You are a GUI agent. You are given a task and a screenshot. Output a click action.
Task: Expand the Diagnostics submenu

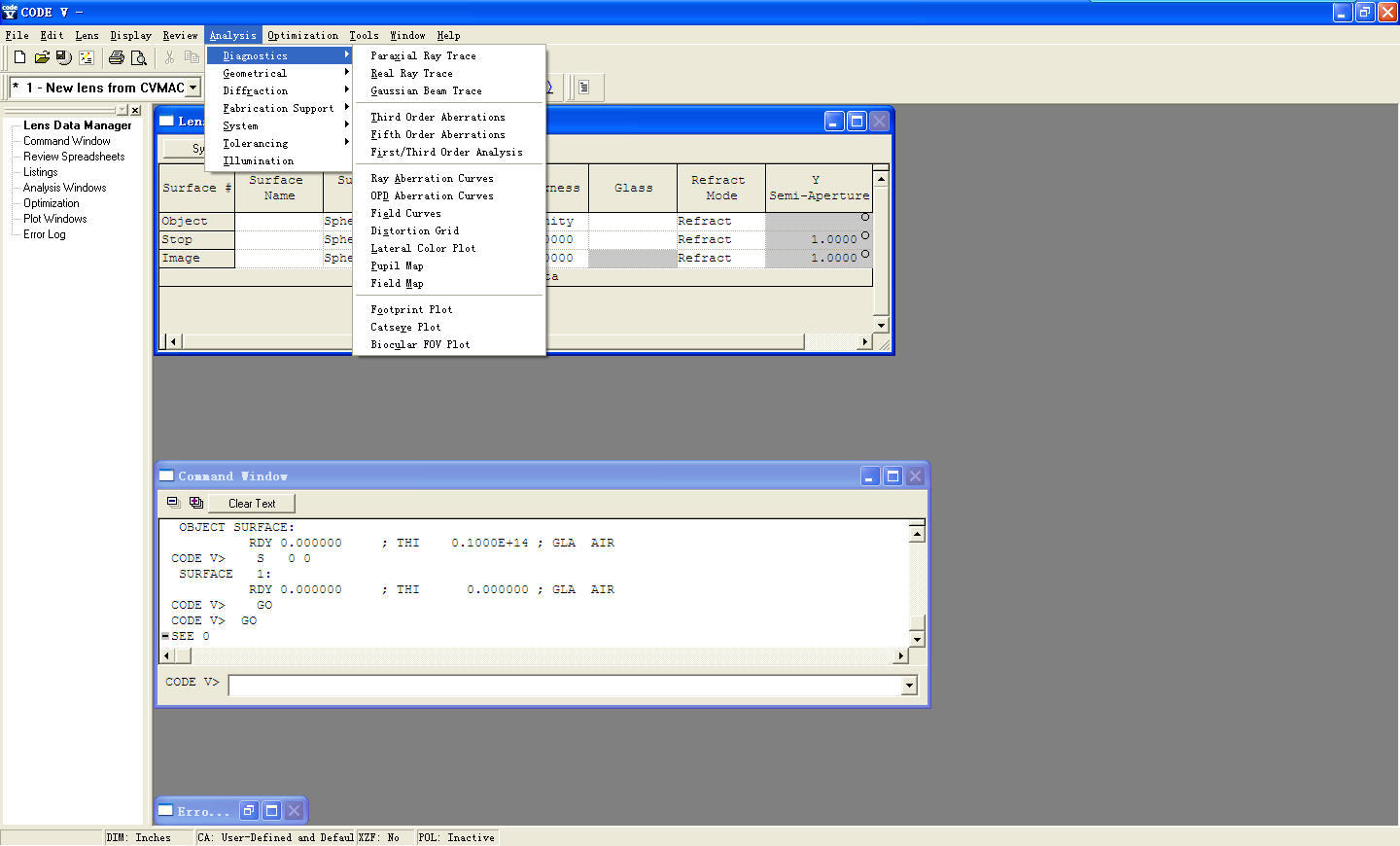pos(279,55)
